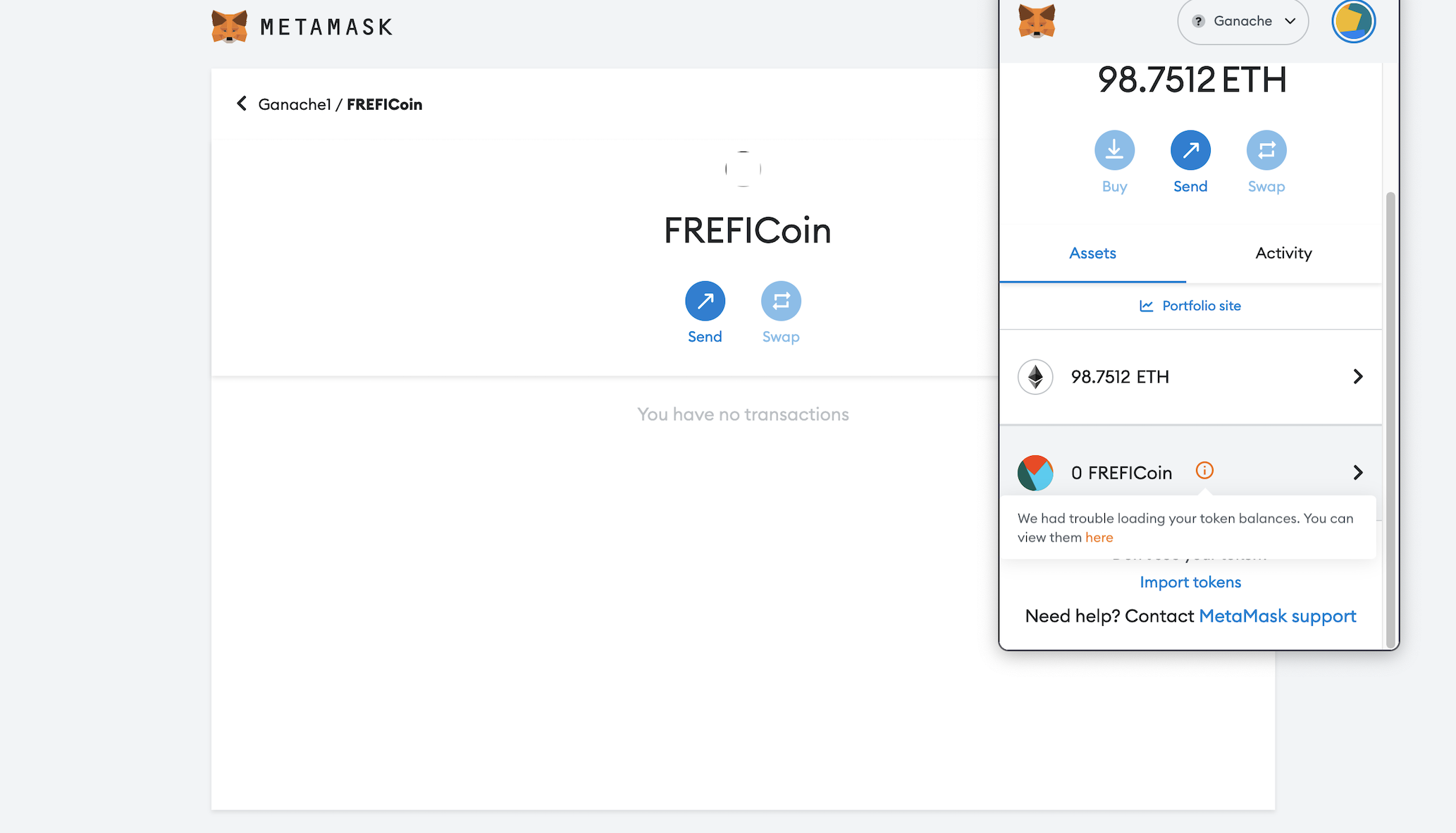The image size is (1456, 833).
Task: Click the MetaMask fox logo in header
Action: point(230,27)
